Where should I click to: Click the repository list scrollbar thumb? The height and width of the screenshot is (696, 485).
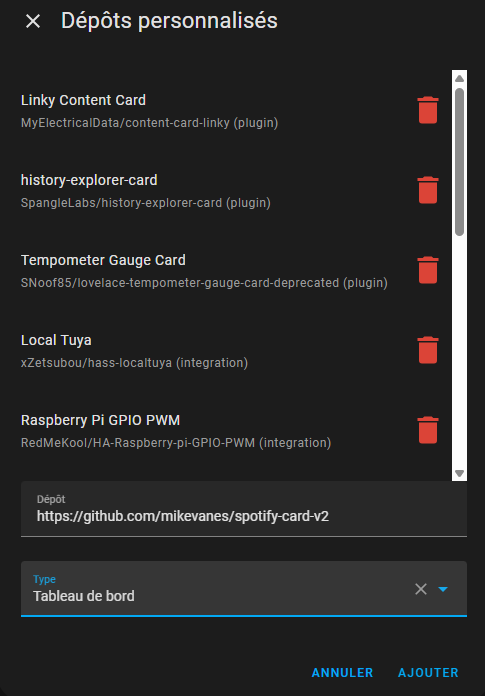(x=459, y=162)
